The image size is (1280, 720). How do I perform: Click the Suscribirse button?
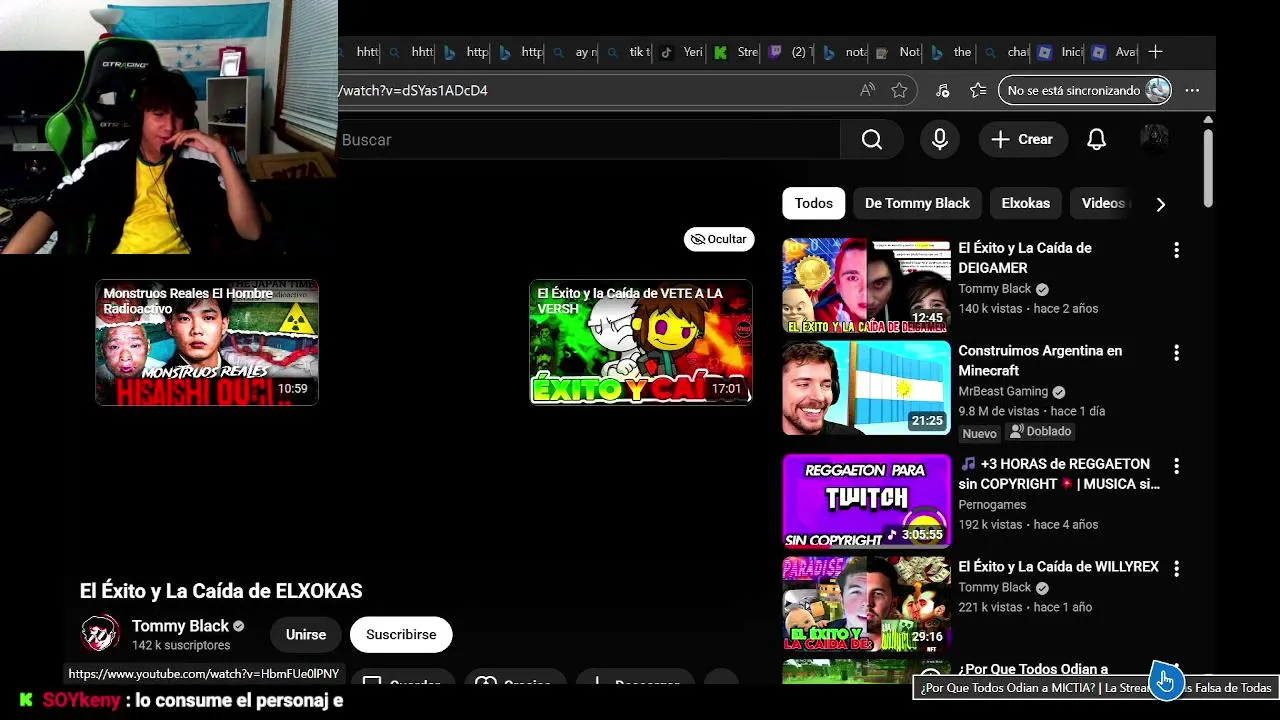pyautogui.click(x=401, y=635)
